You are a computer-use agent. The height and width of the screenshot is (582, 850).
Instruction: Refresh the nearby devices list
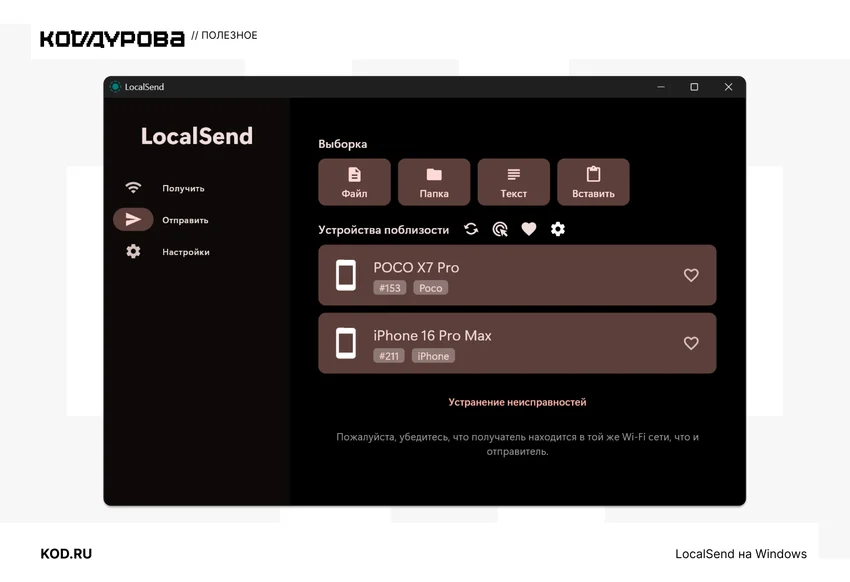pyautogui.click(x=471, y=229)
